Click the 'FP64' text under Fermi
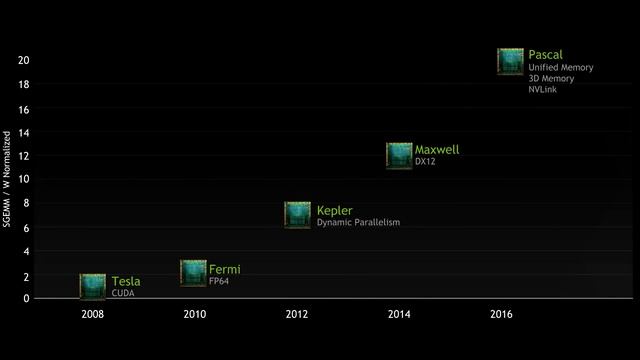The height and width of the screenshot is (360, 640). point(219,281)
